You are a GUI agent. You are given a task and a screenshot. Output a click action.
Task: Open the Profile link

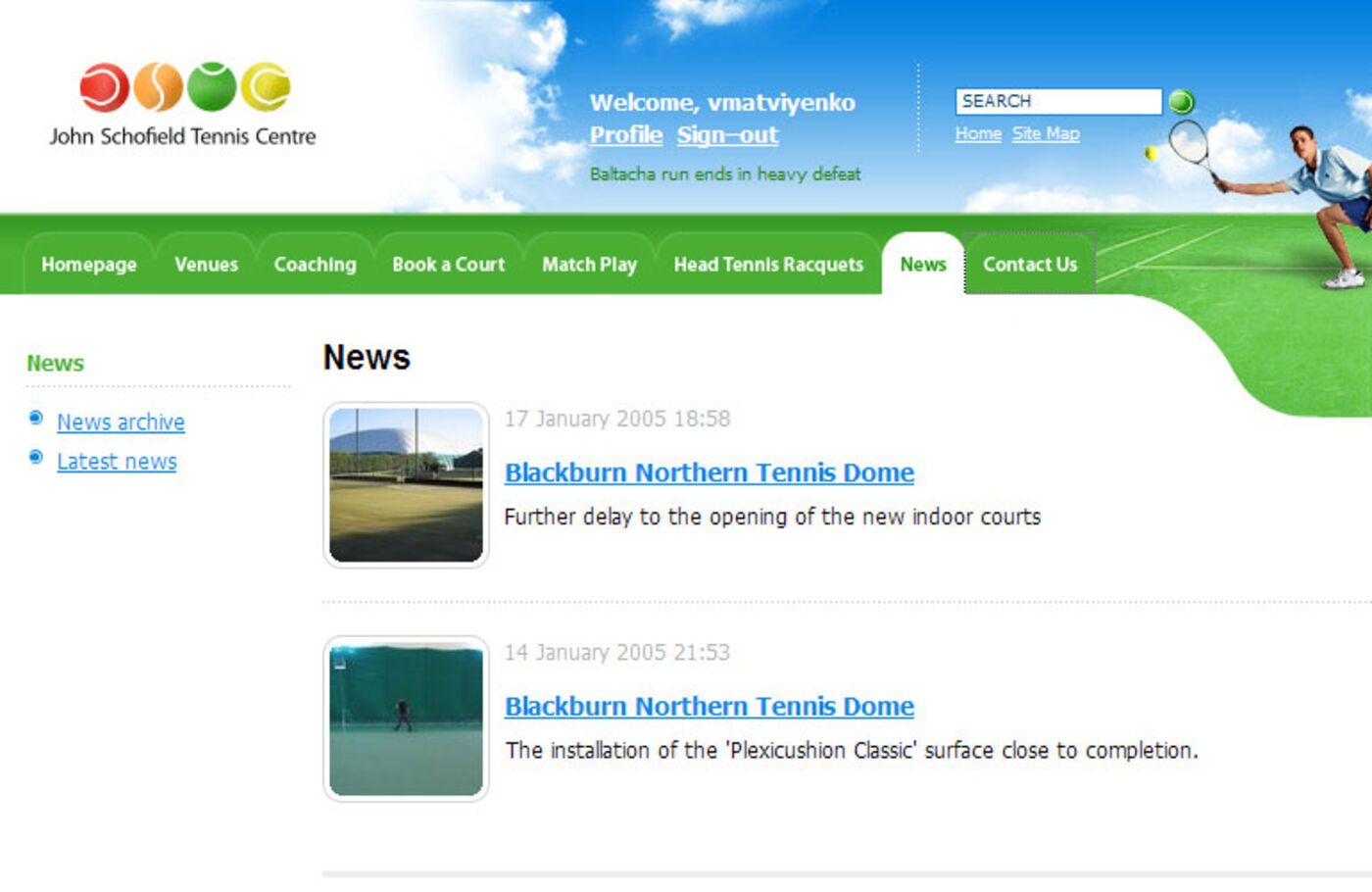625,135
